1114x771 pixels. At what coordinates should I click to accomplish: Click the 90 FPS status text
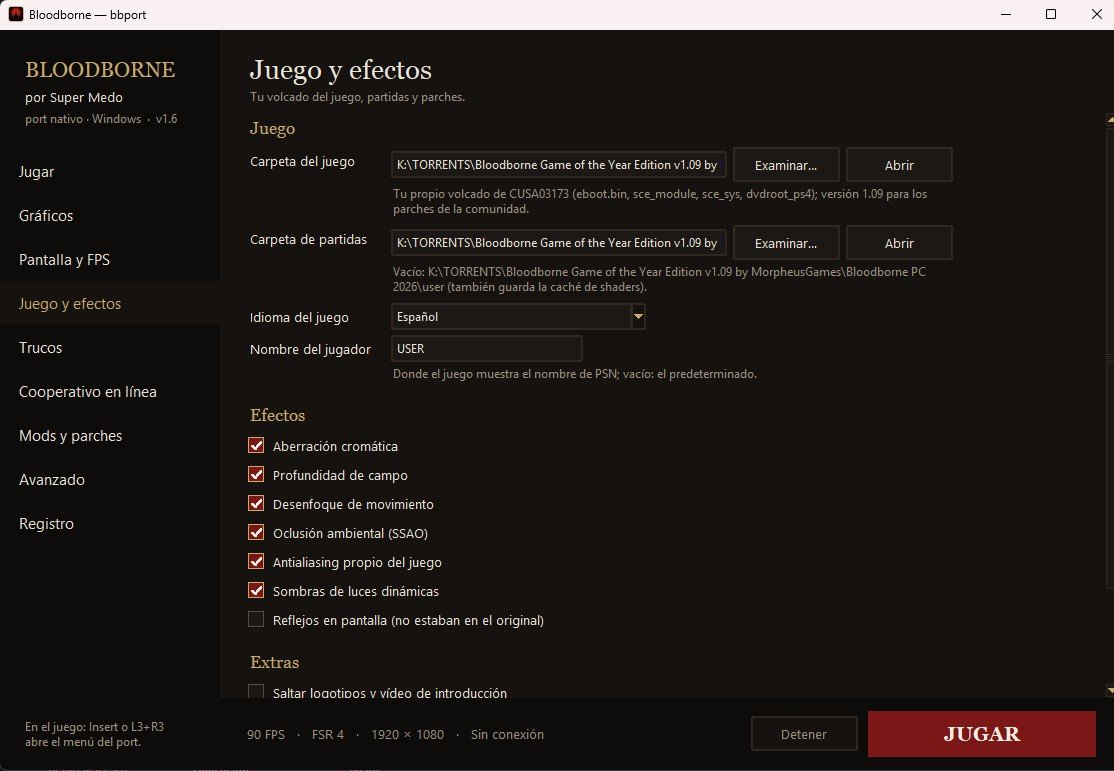tap(266, 735)
